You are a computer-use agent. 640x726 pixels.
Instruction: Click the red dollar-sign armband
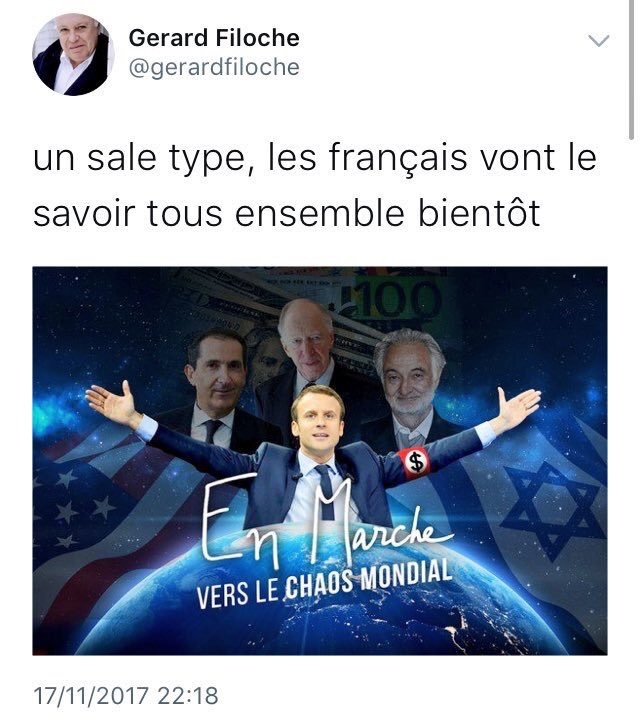click(x=415, y=462)
